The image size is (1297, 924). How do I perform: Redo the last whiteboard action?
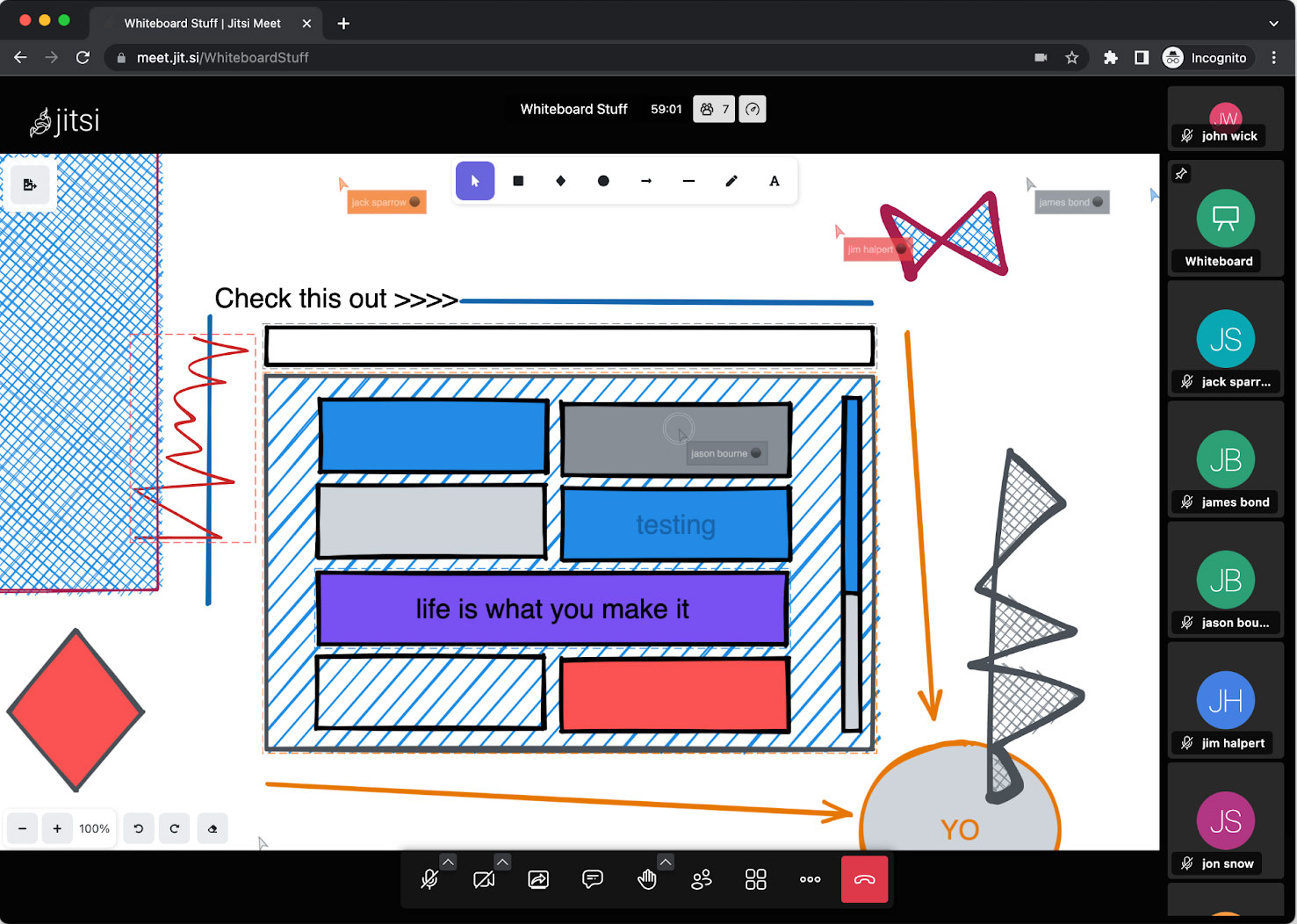coord(175,828)
